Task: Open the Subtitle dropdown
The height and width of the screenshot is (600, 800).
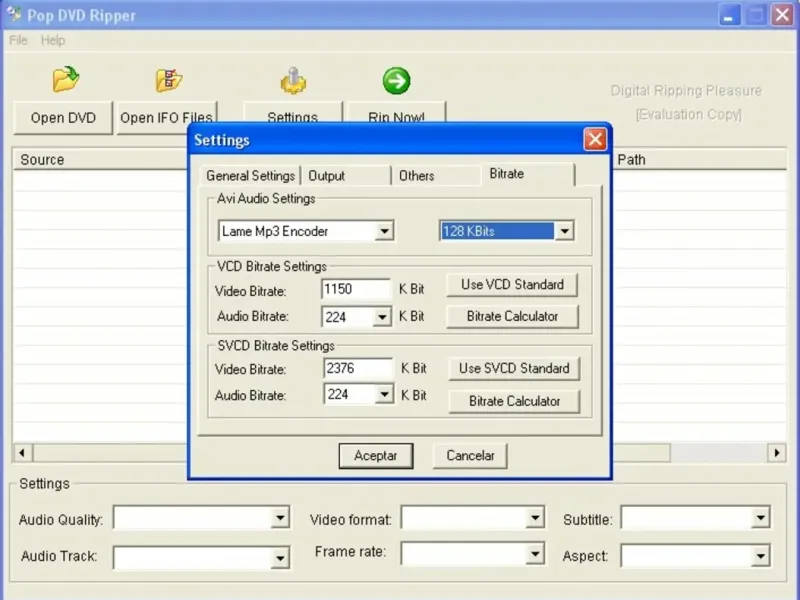Action: pyautogui.click(x=760, y=518)
